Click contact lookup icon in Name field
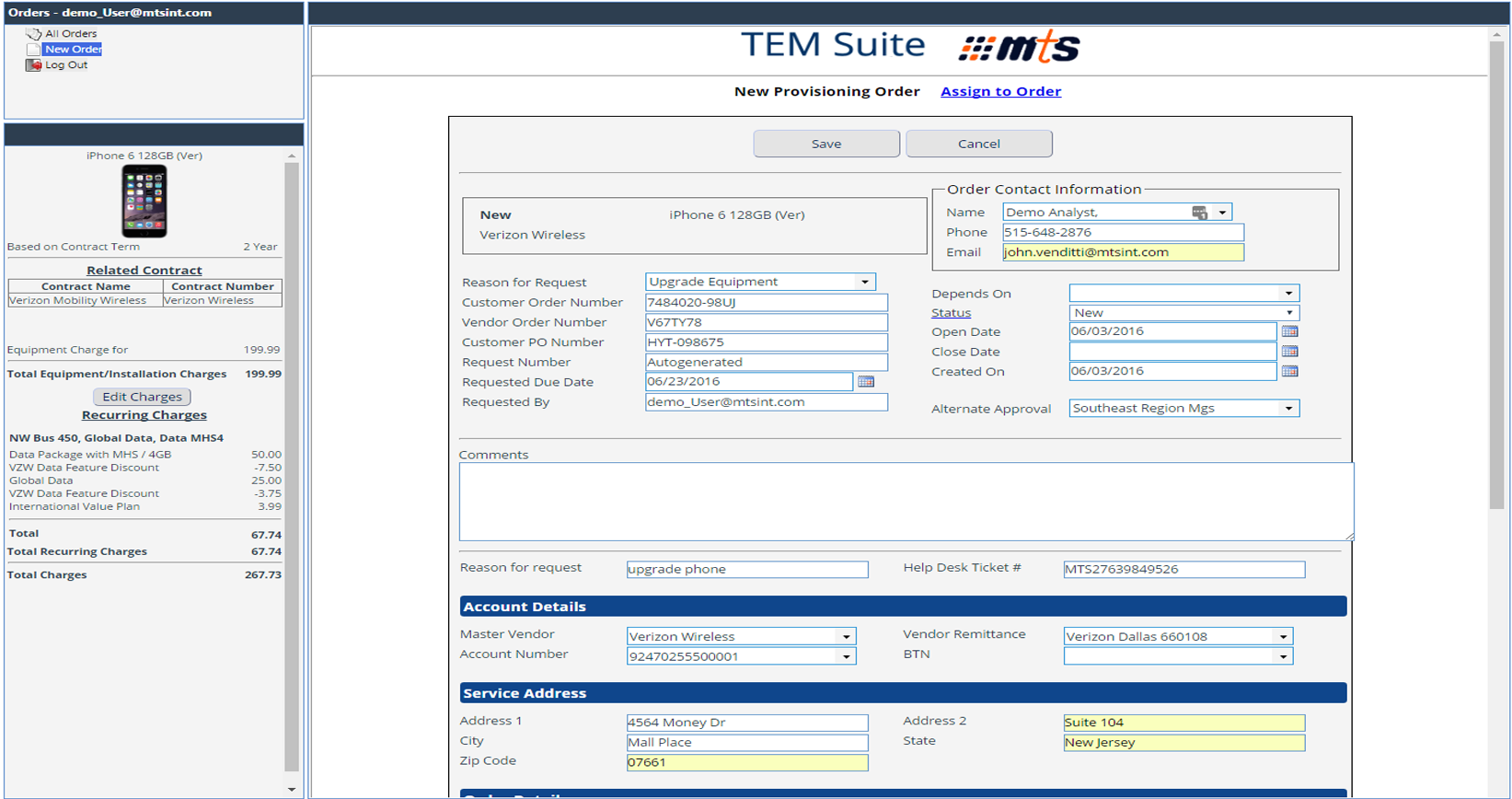Screen dimensions: 1512x799 (x=1199, y=213)
